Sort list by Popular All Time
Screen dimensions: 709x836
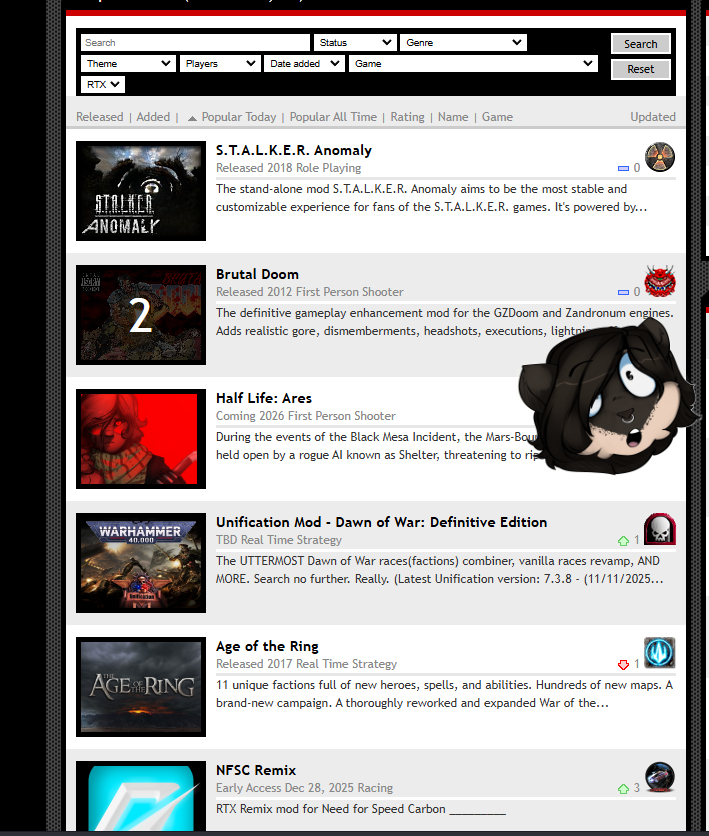pyautogui.click(x=333, y=117)
